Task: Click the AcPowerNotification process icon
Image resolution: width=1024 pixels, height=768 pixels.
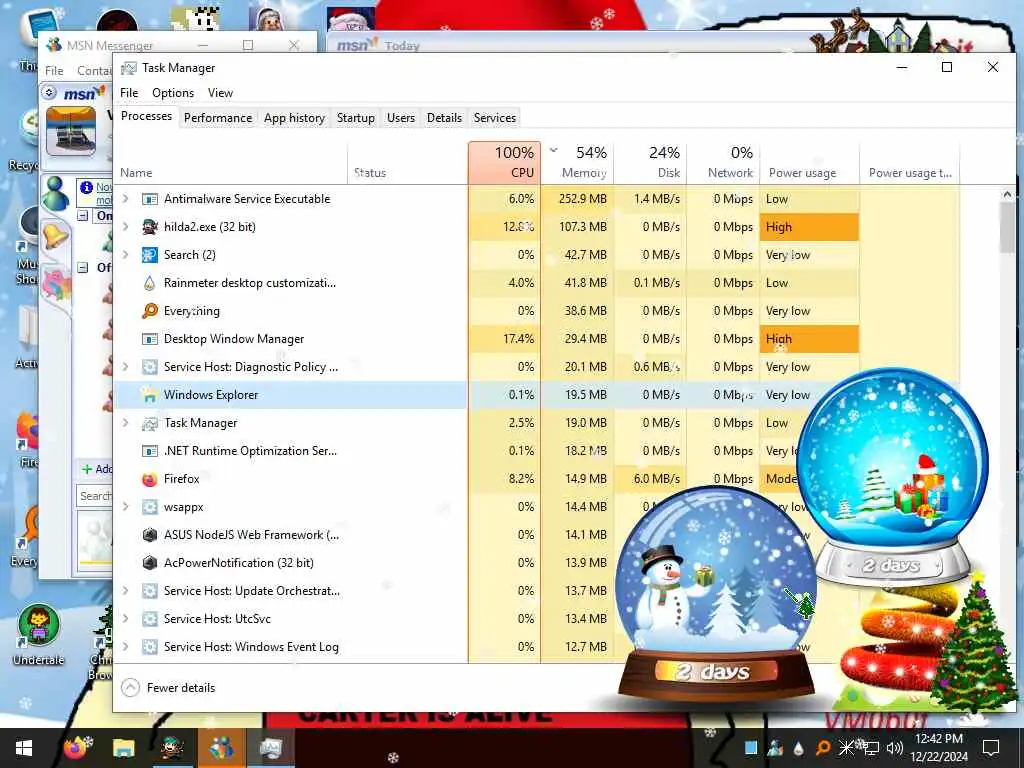Action: tap(150, 563)
